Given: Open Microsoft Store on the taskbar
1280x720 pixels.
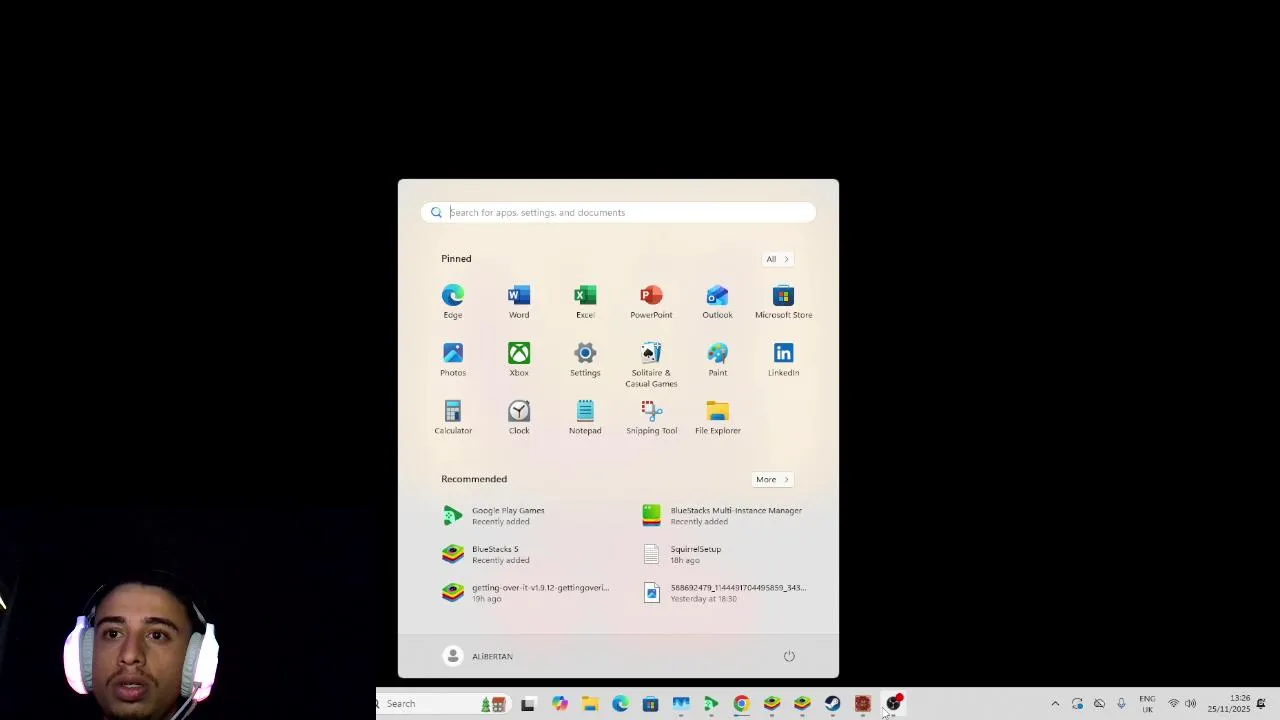Looking at the screenshot, I should [650, 704].
